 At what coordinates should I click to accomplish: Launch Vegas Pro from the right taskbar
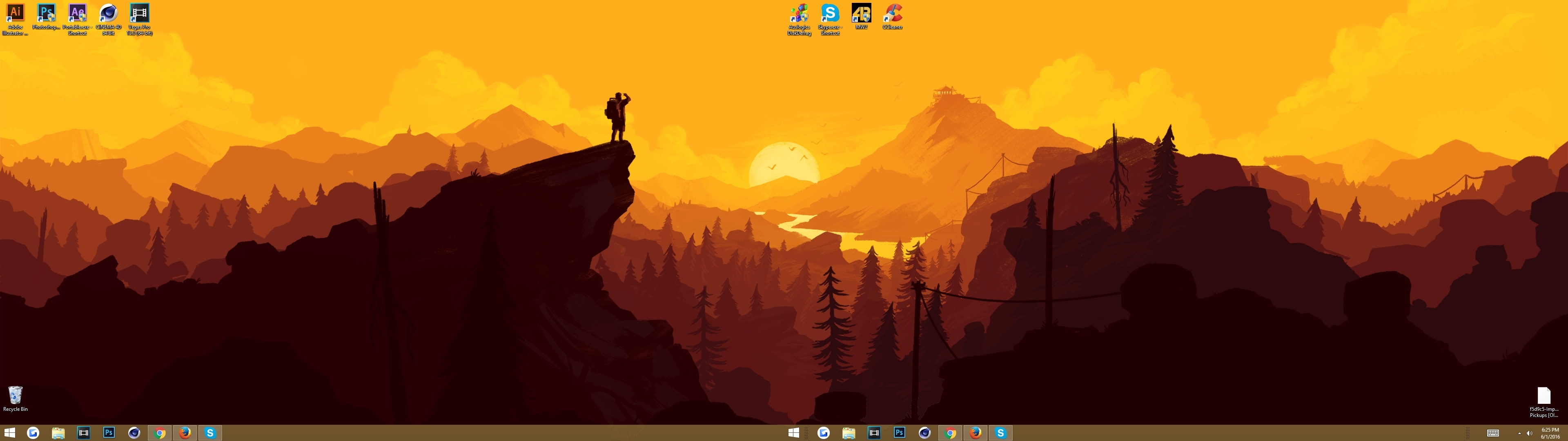[874, 432]
